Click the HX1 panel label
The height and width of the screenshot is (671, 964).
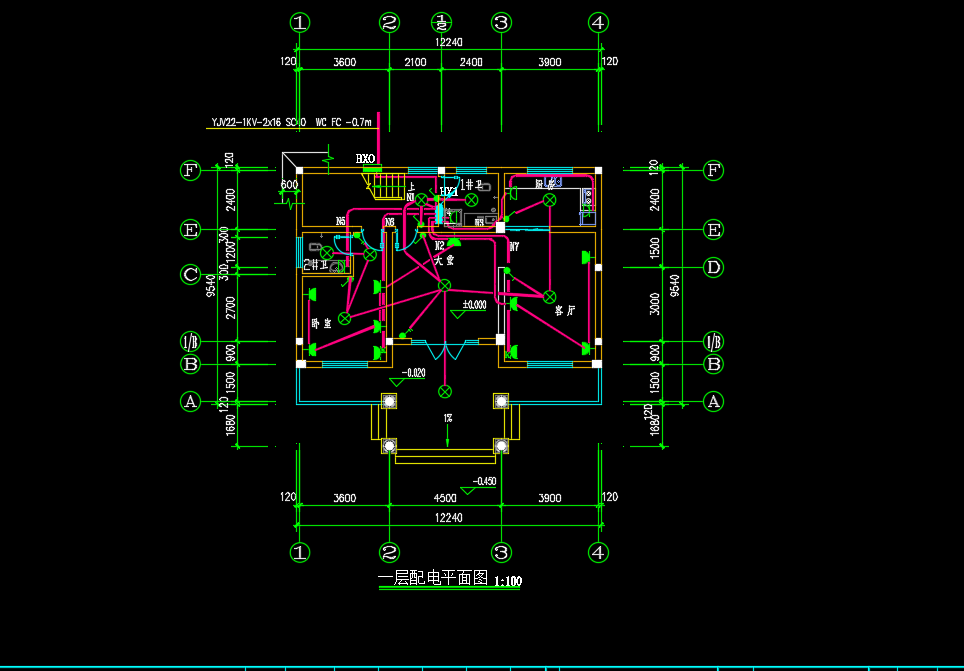(449, 191)
